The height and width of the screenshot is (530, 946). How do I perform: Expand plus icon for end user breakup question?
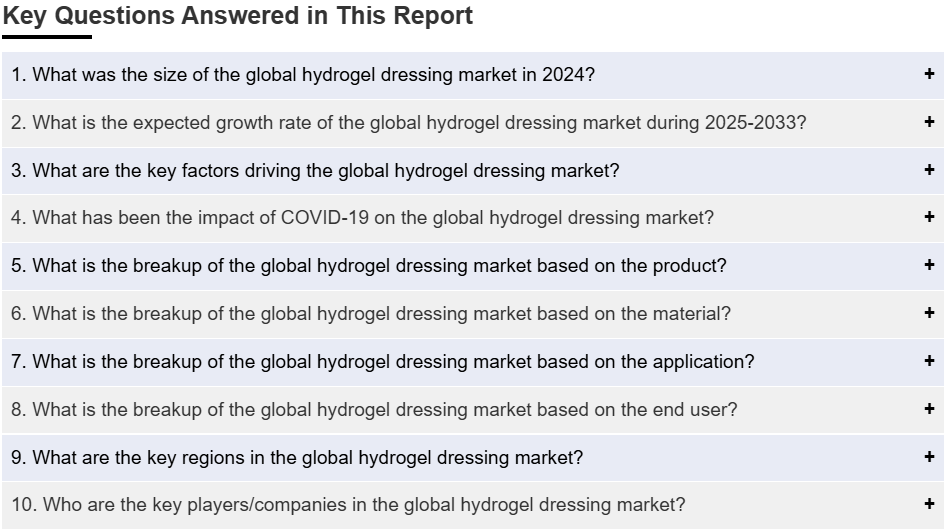click(929, 408)
